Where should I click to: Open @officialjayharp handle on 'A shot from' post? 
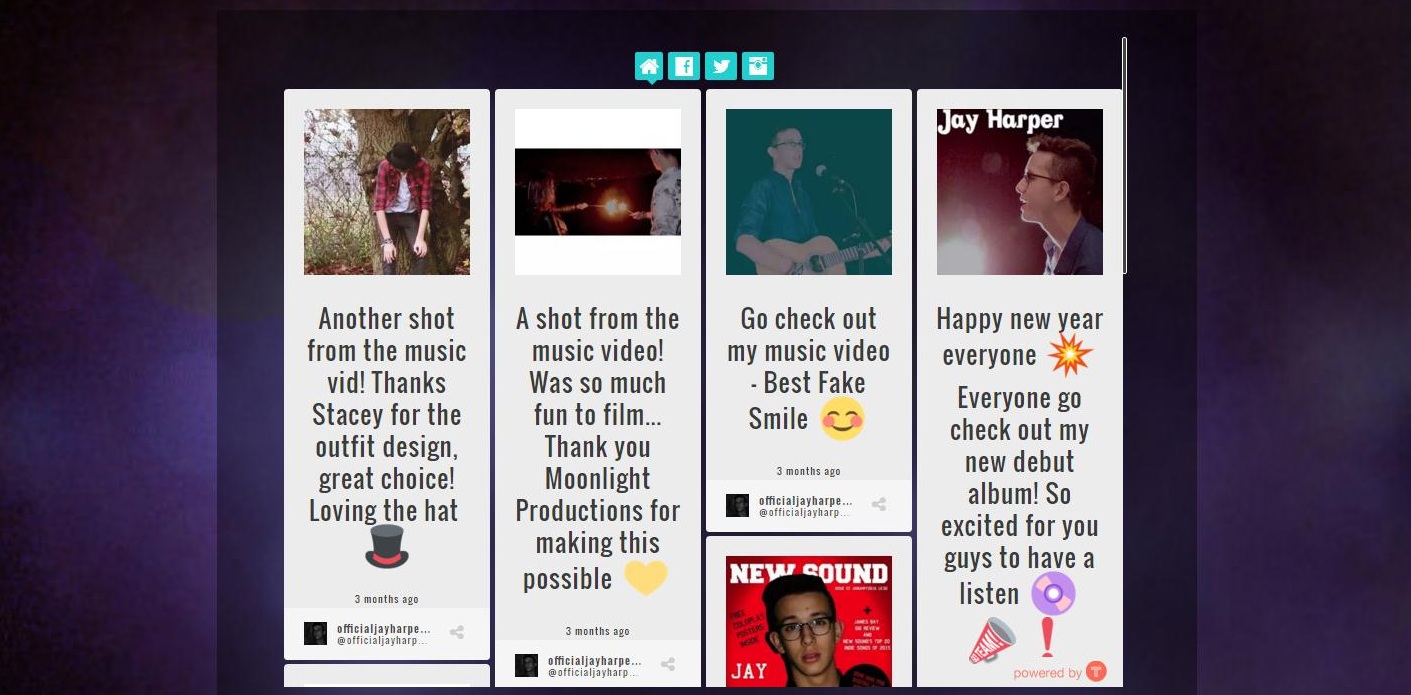(593, 672)
